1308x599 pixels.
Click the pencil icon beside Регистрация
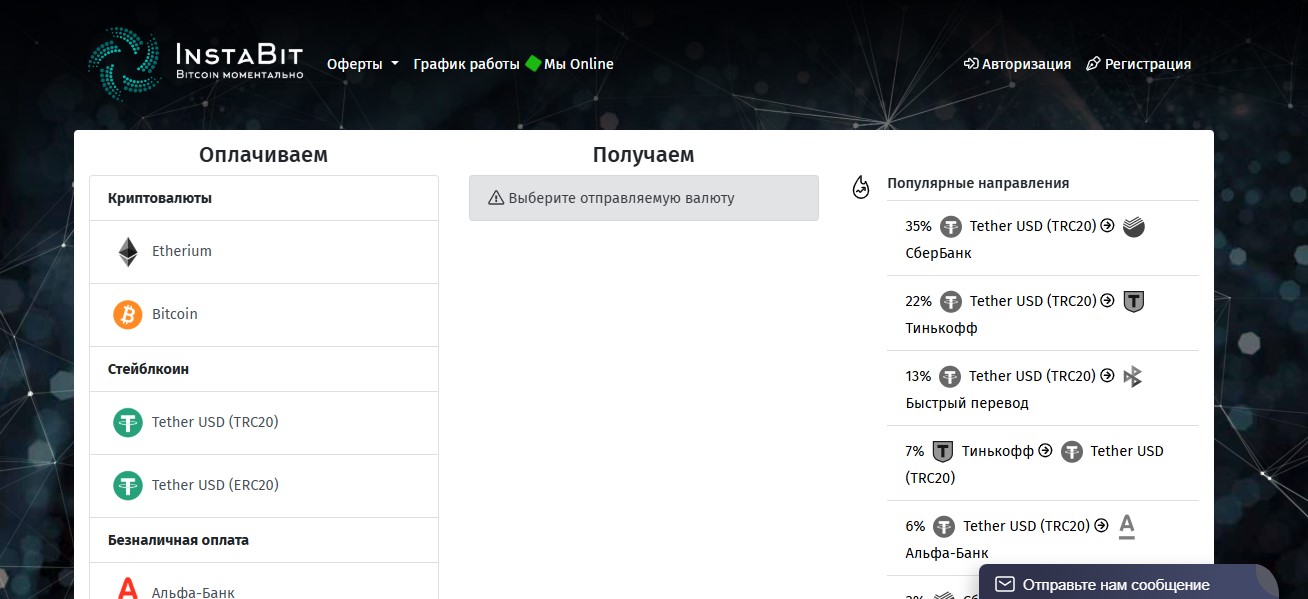(x=1093, y=64)
